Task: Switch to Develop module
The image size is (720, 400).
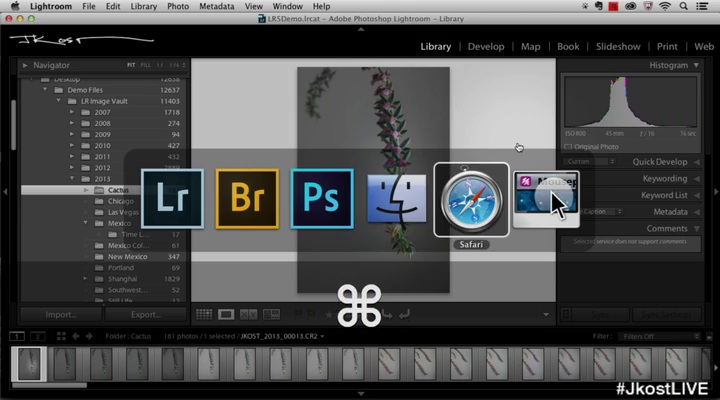Action: coord(486,46)
